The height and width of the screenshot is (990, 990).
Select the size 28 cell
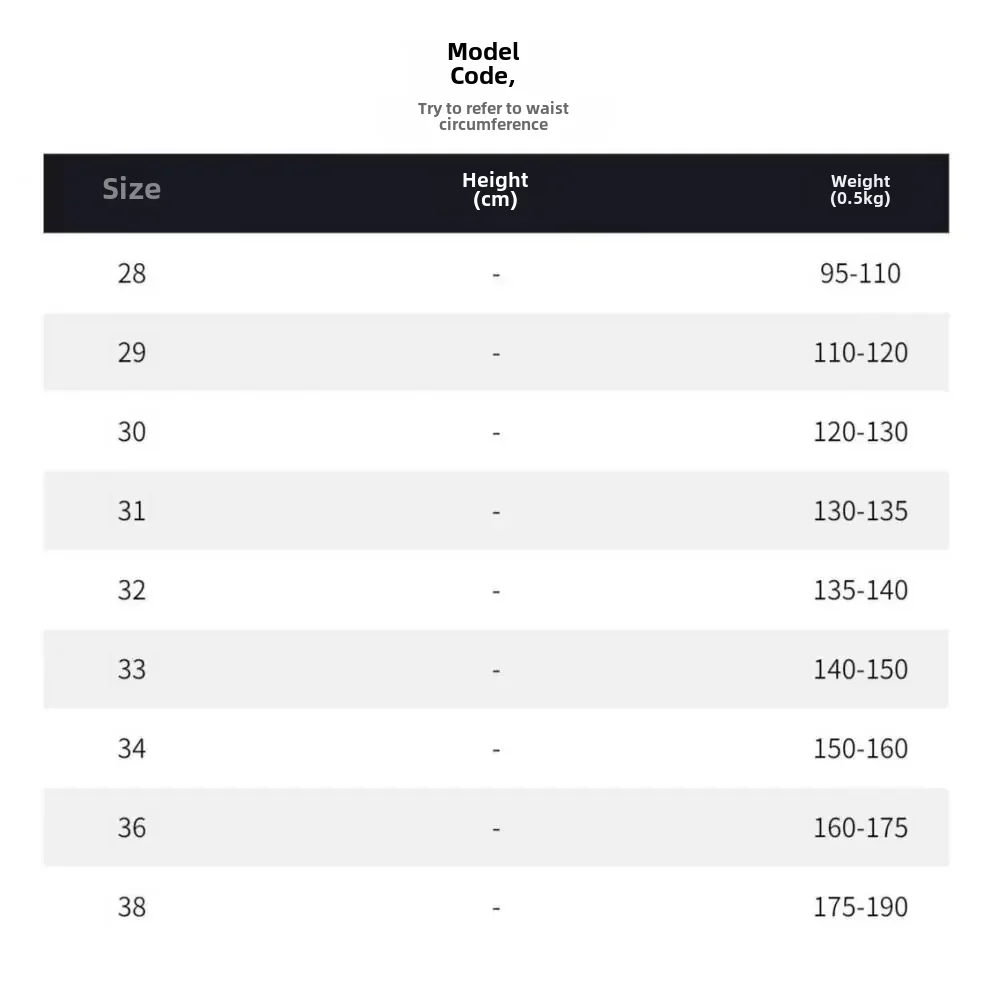point(132,273)
